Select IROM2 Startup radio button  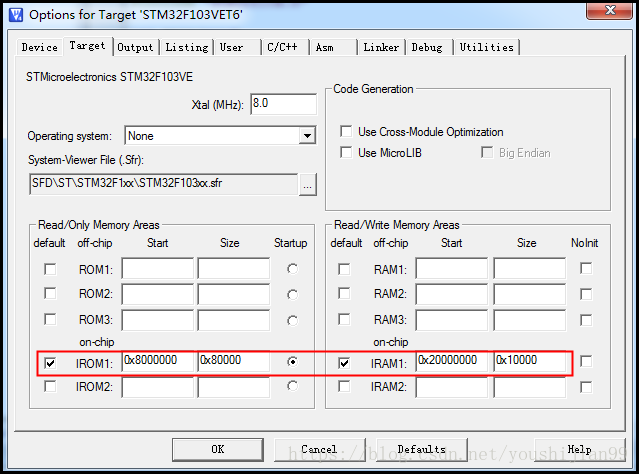[292, 386]
